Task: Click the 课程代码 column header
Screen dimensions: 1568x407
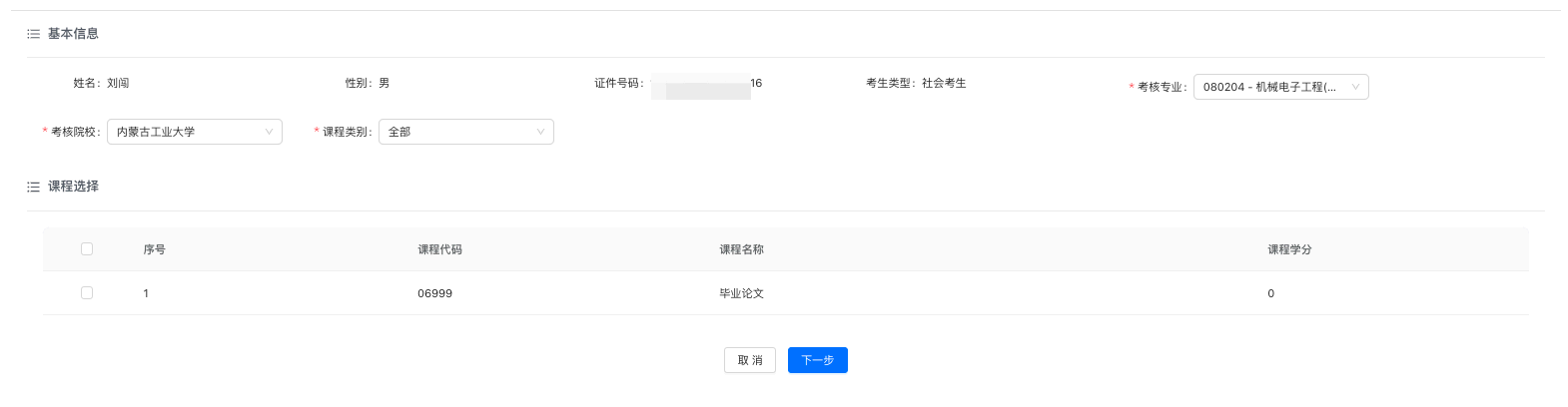Action: 439,249
